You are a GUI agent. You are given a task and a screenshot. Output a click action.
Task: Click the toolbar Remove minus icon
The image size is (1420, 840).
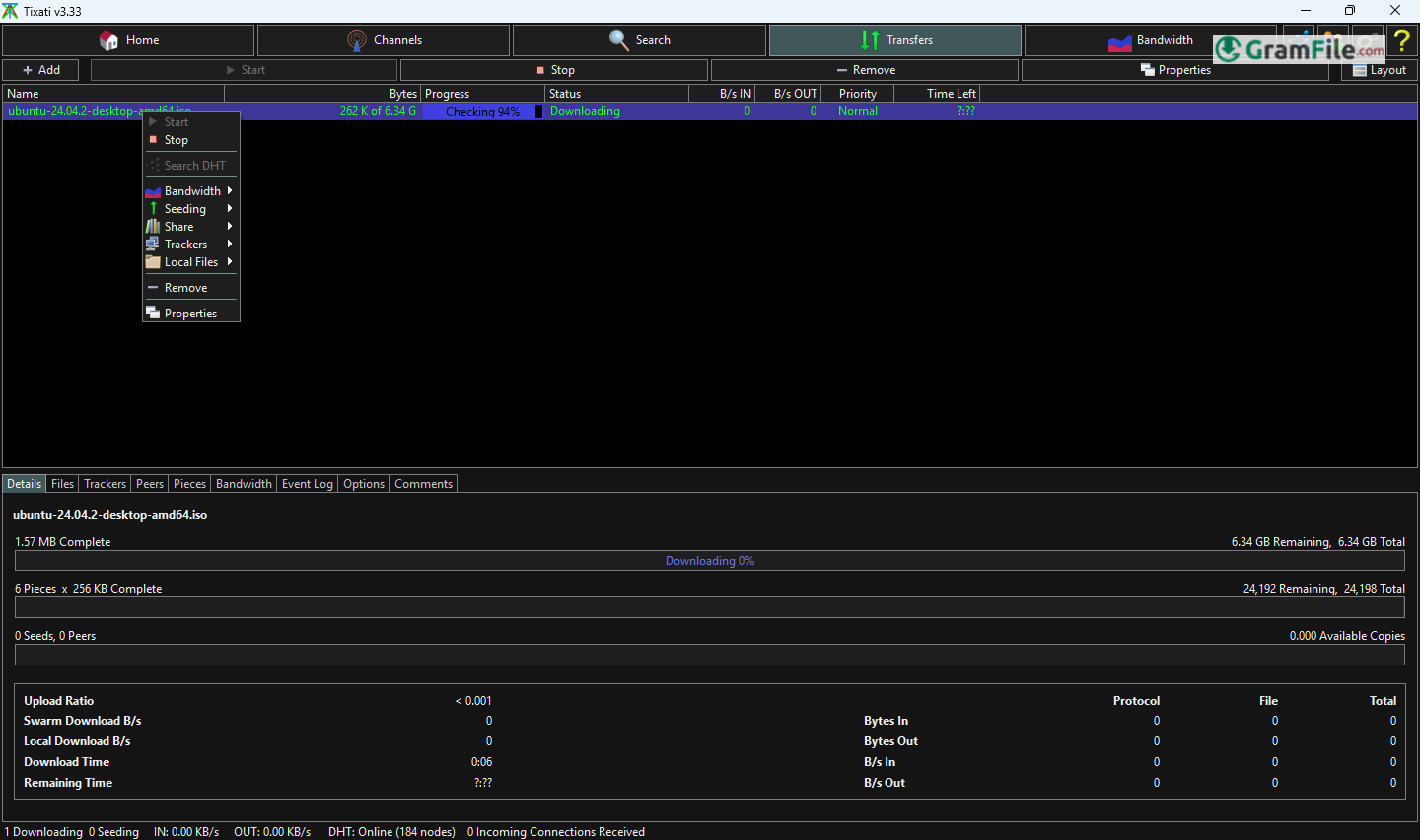point(842,70)
